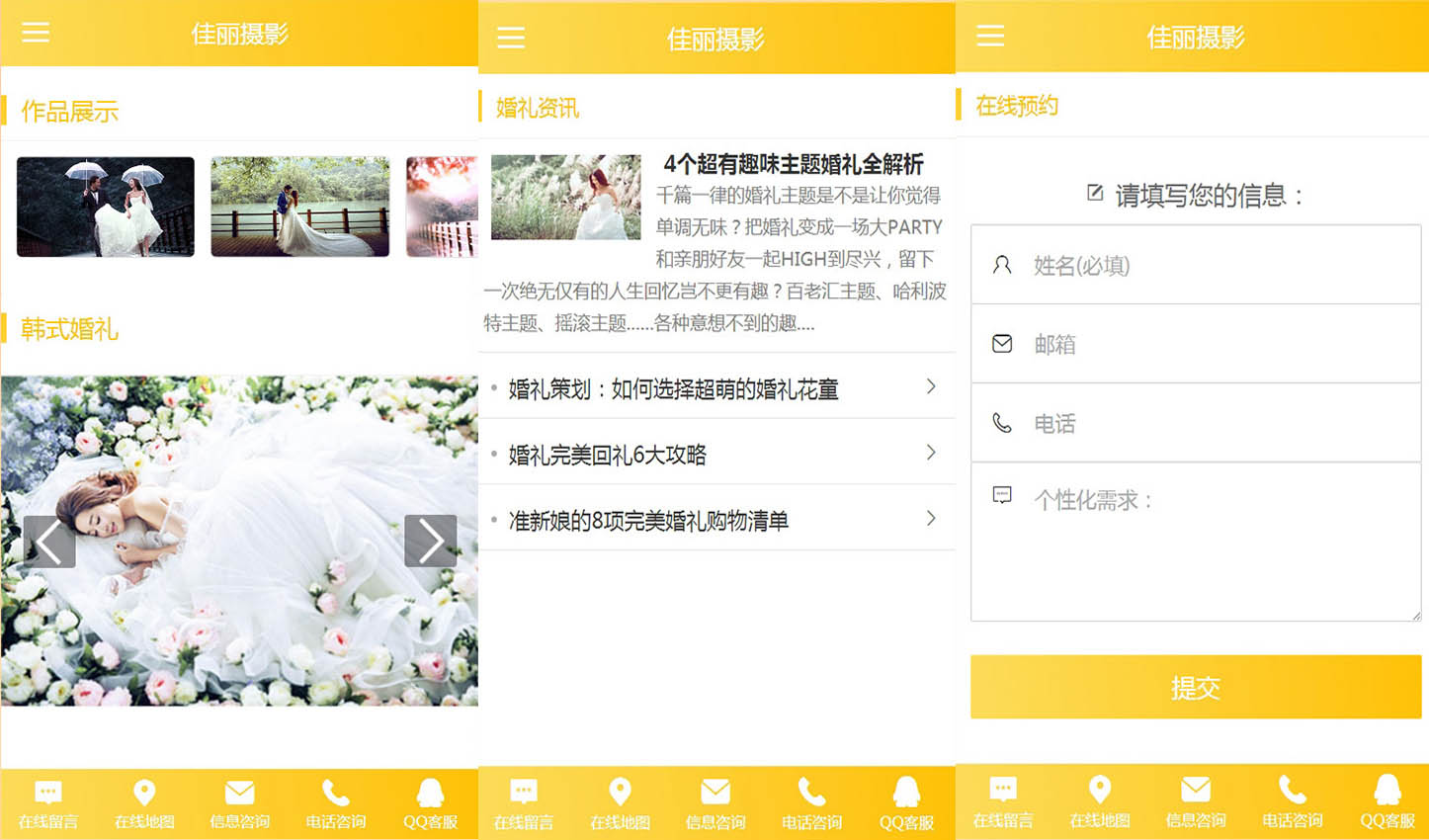Image resolution: width=1429 pixels, height=840 pixels.
Task: Open the bride in flowers carousel image
Action: (239, 541)
